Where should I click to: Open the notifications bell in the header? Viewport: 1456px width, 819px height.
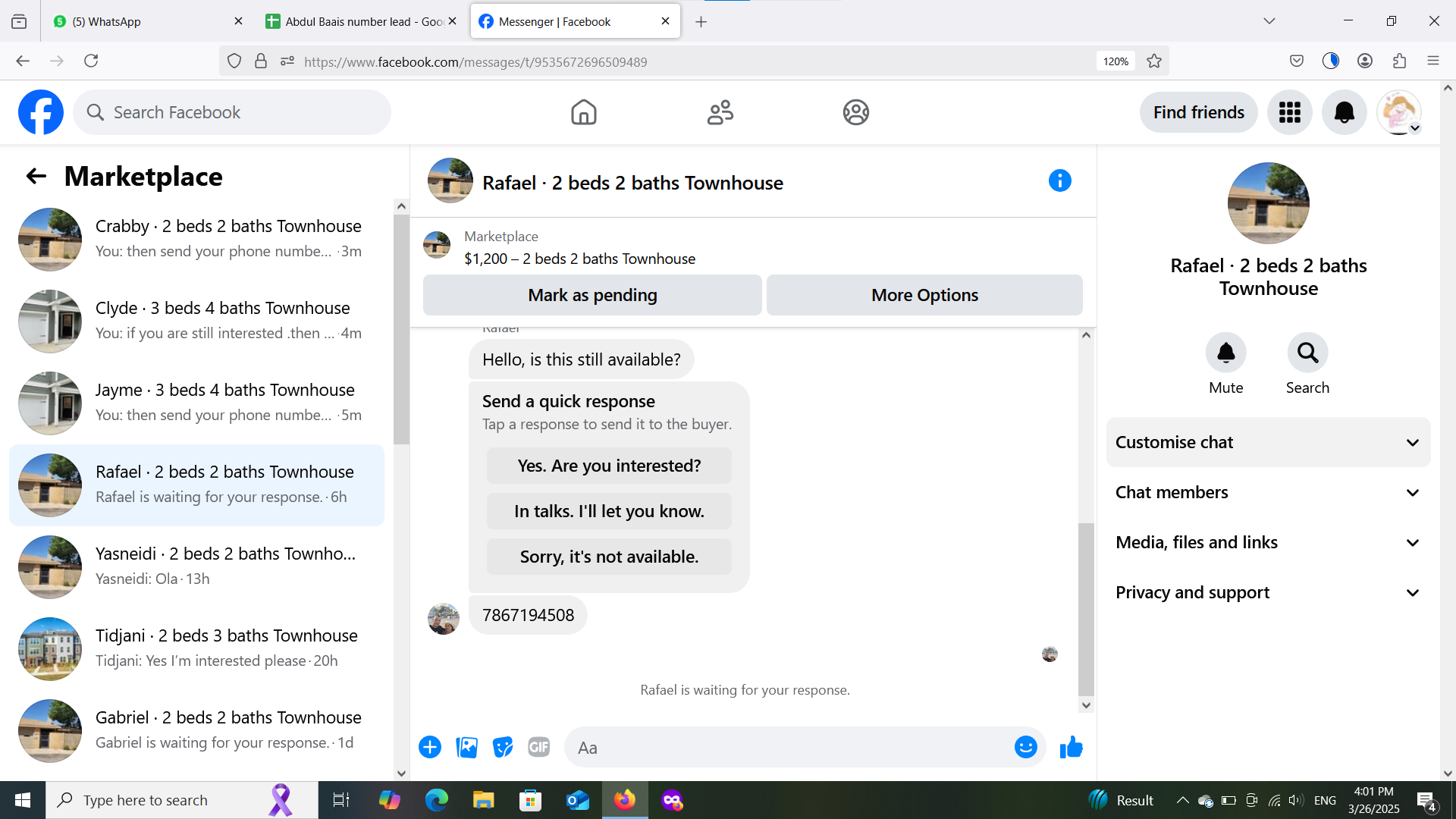coord(1344,112)
